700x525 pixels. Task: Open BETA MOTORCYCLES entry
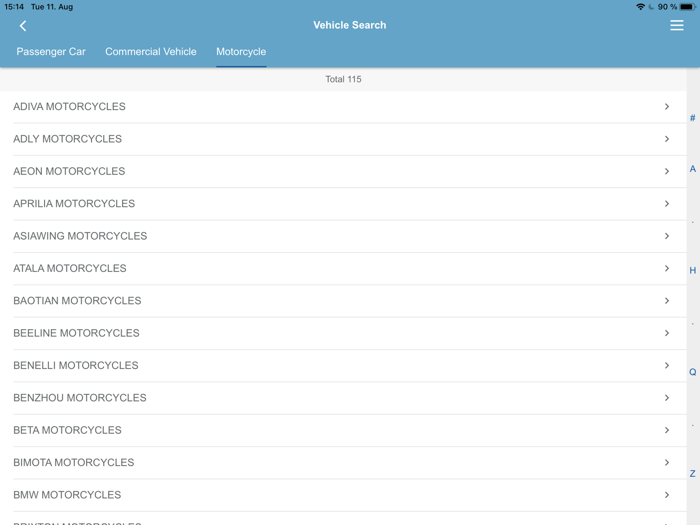(x=343, y=430)
